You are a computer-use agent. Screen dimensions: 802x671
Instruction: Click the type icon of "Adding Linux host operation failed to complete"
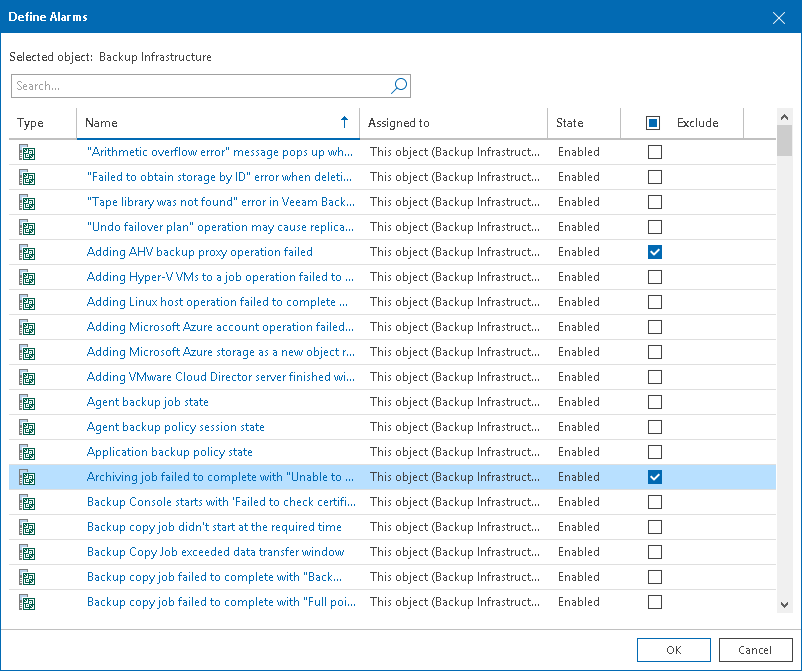(27, 302)
